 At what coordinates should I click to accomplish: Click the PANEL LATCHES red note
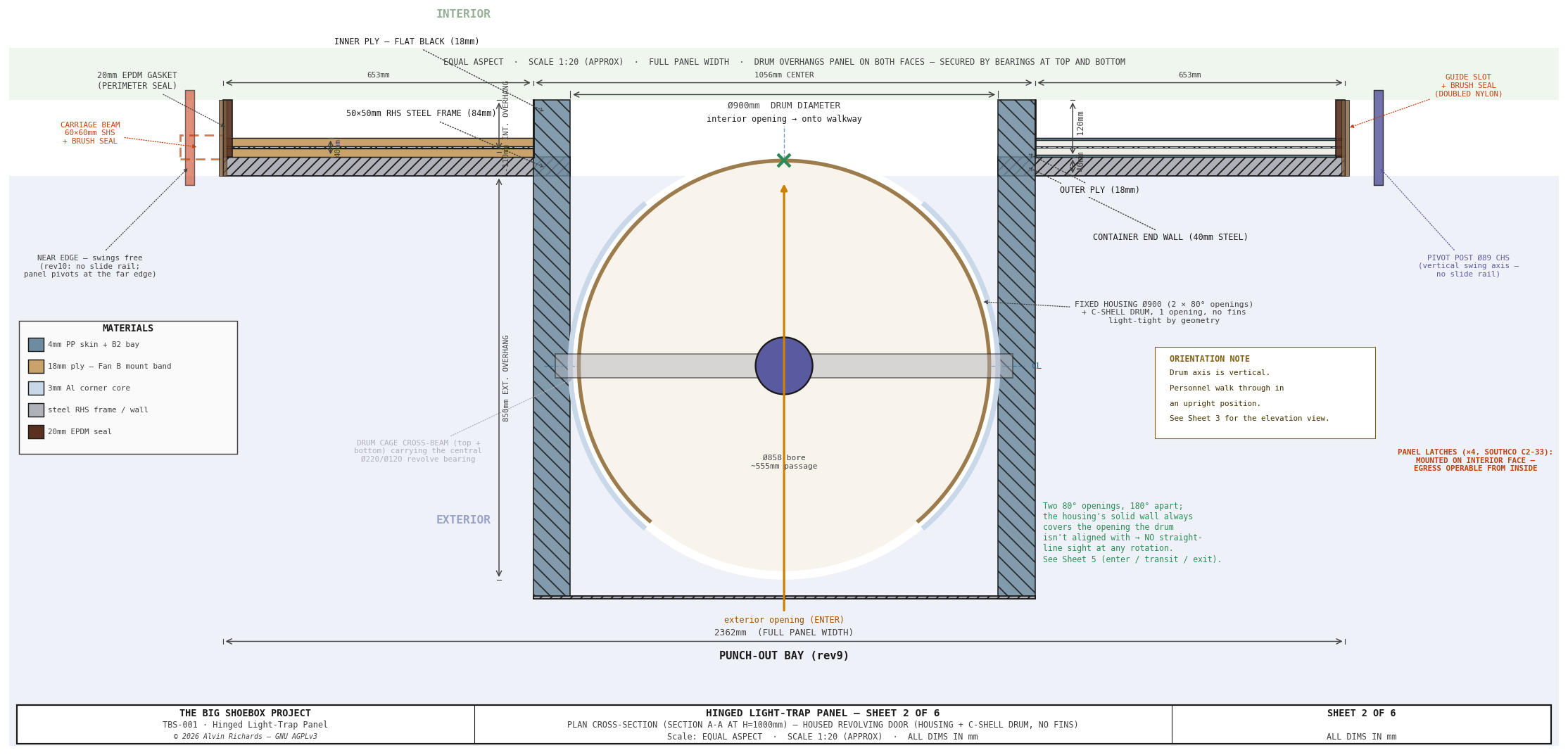pos(1475,460)
